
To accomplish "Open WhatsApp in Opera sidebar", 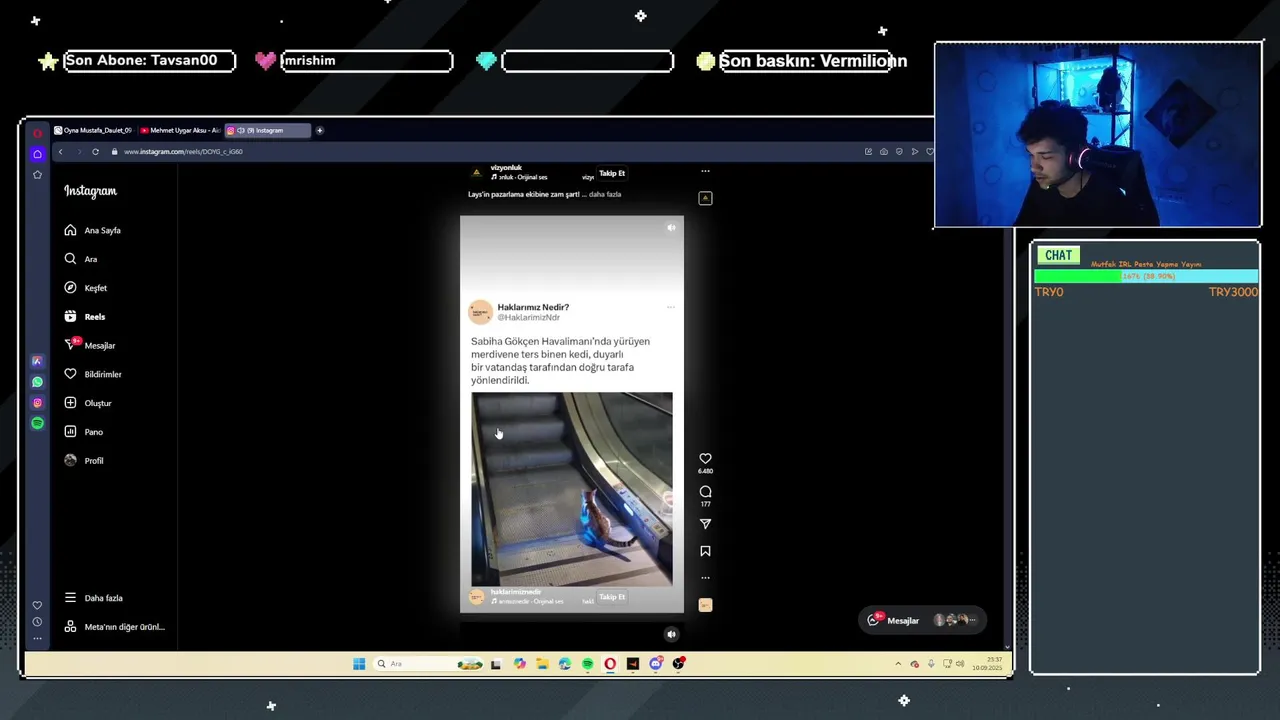I will click(x=37, y=382).
